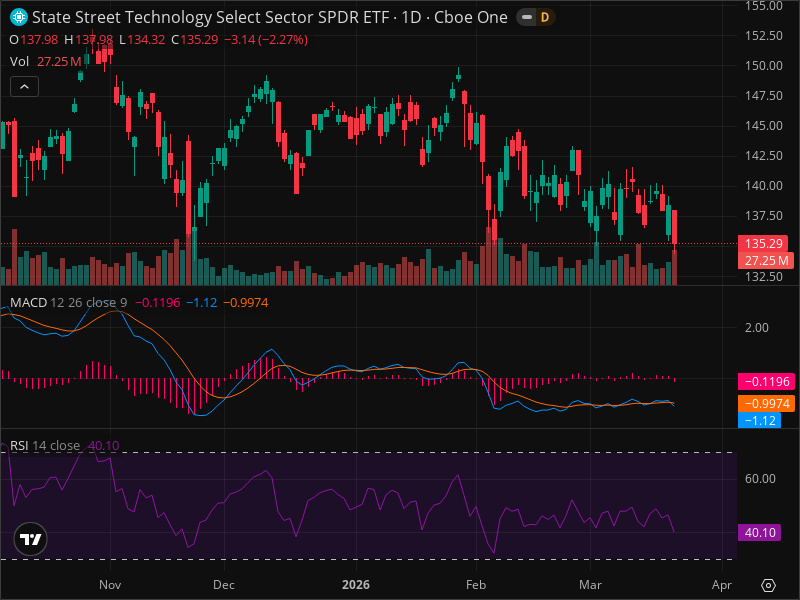The image size is (800, 600).
Task: Click the -0.1196 MACD histogram label
Action: 766,381
